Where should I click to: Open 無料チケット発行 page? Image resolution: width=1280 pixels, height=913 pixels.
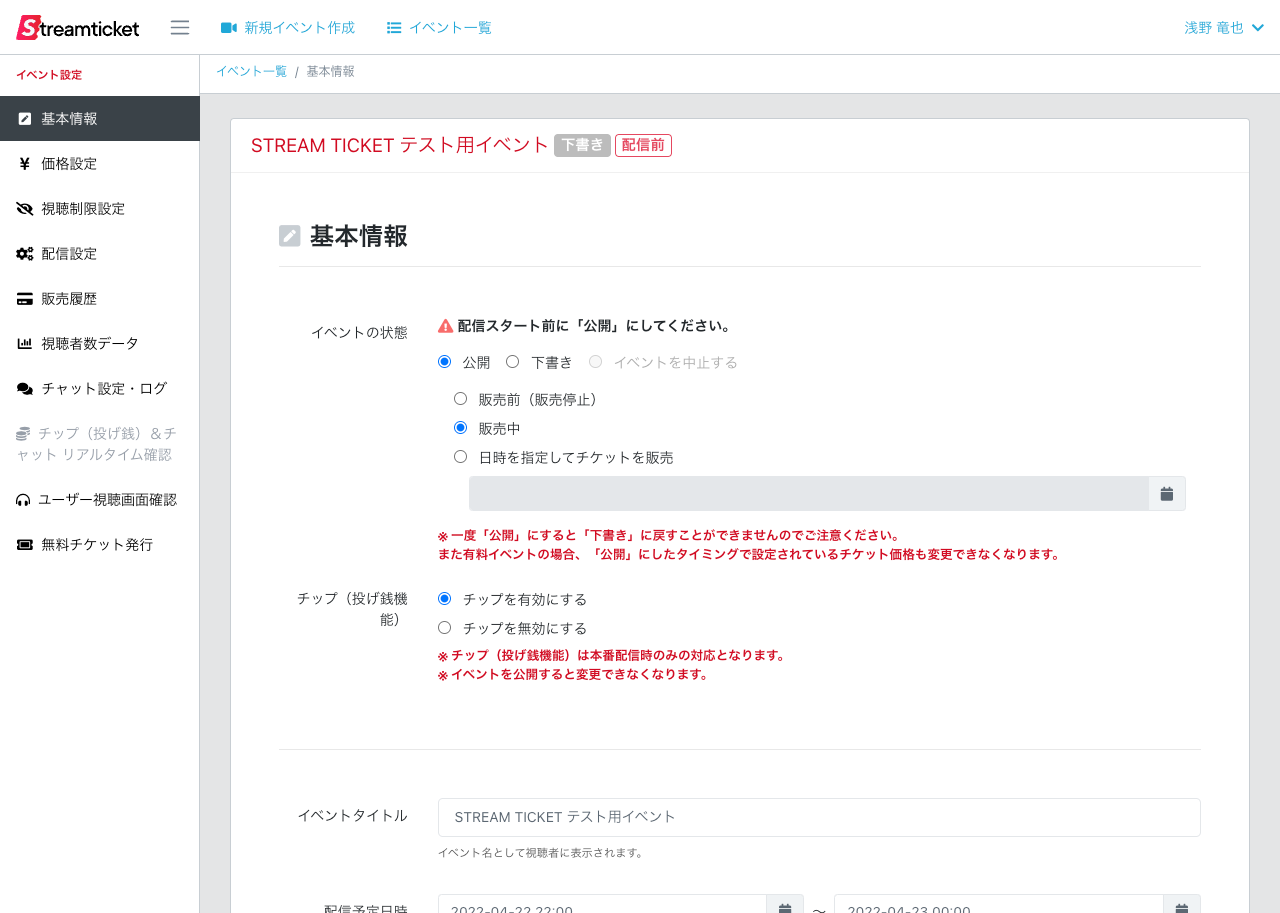coord(100,545)
